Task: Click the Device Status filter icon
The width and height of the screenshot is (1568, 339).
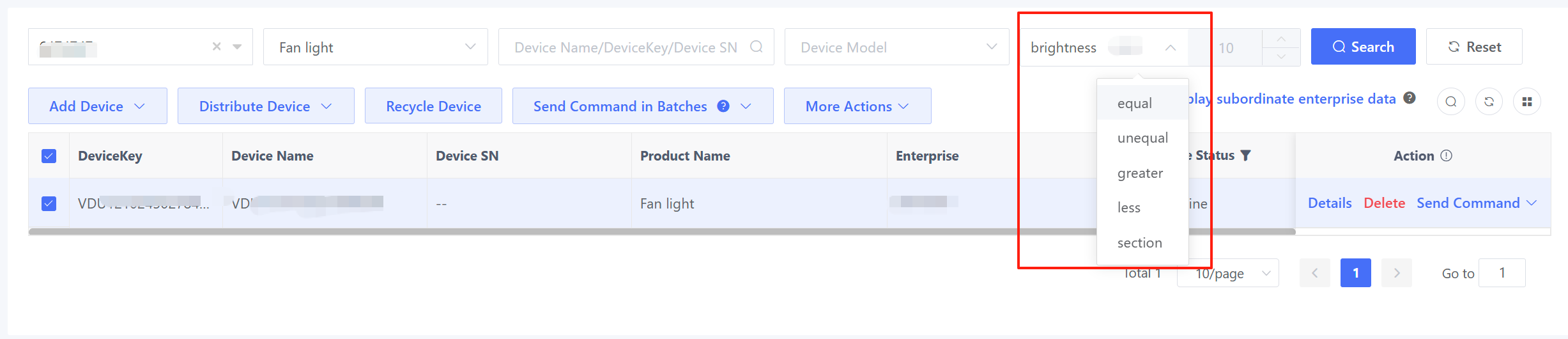Action: pyautogui.click(x=1245, y=155)
